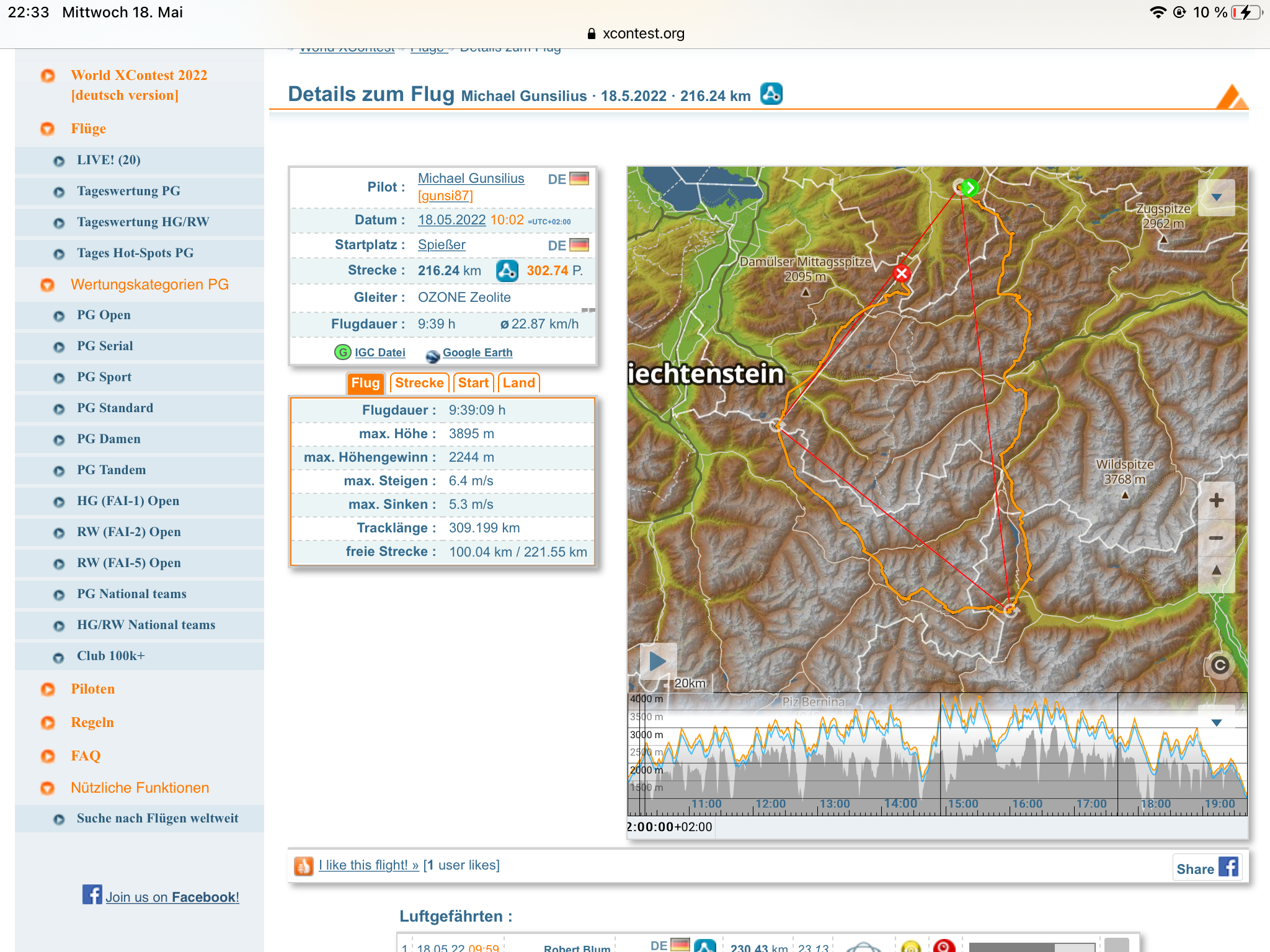Open PG Standard category
Image resolution: width=1270 pixels, height=952 pixels.
tap(140, 408)
